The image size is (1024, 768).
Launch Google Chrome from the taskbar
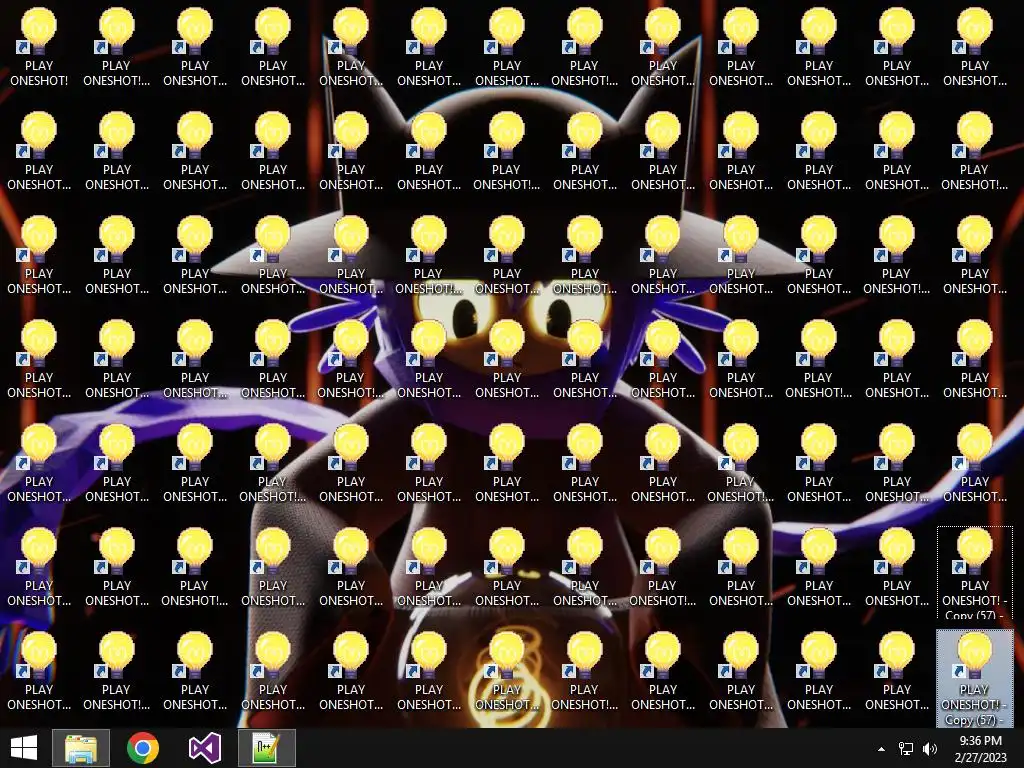pos(143,748)
